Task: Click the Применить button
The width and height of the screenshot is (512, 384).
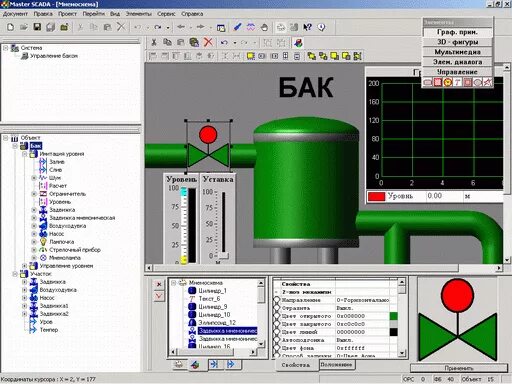Action: tap(459, 368)
